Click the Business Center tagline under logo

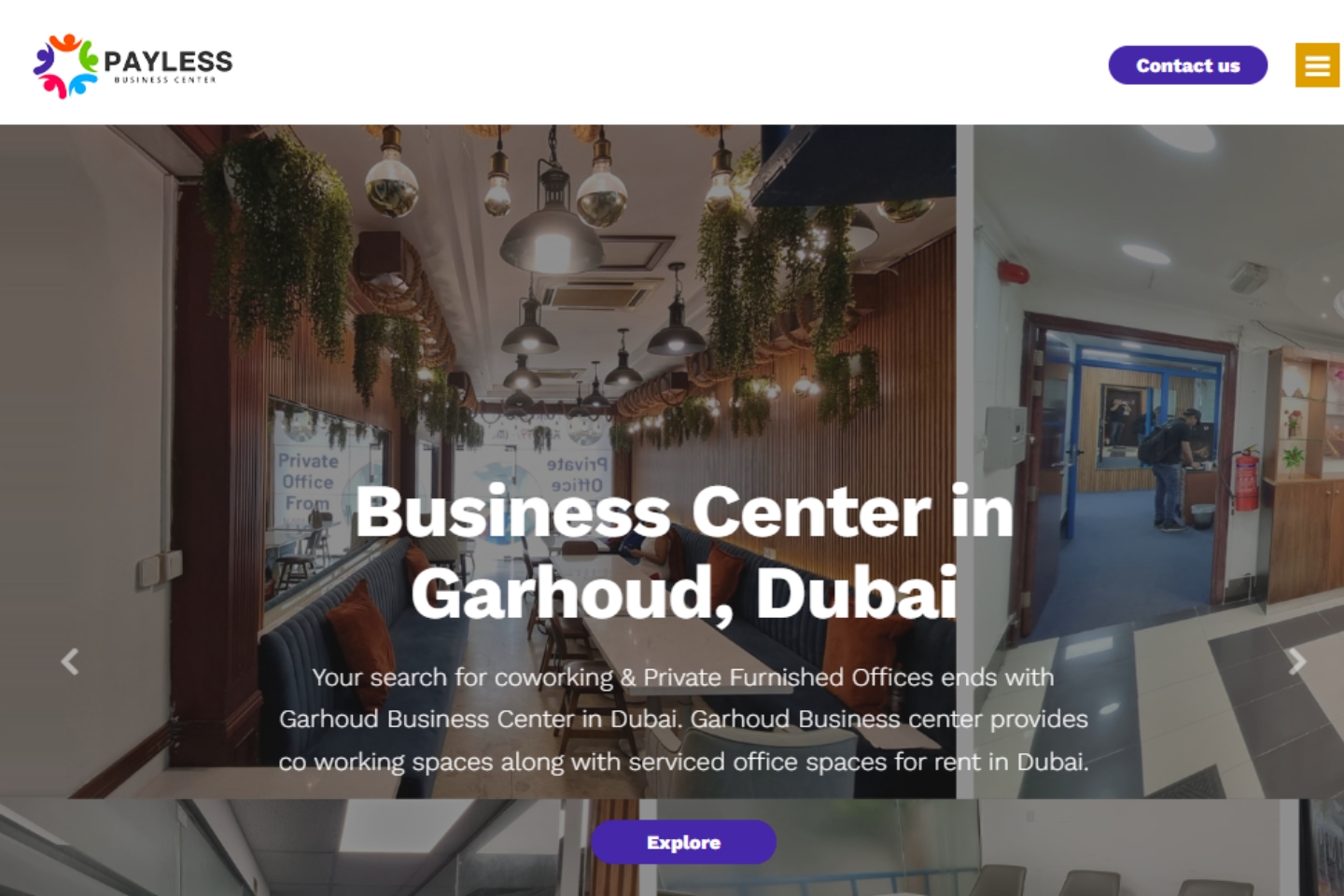(165, 80)
